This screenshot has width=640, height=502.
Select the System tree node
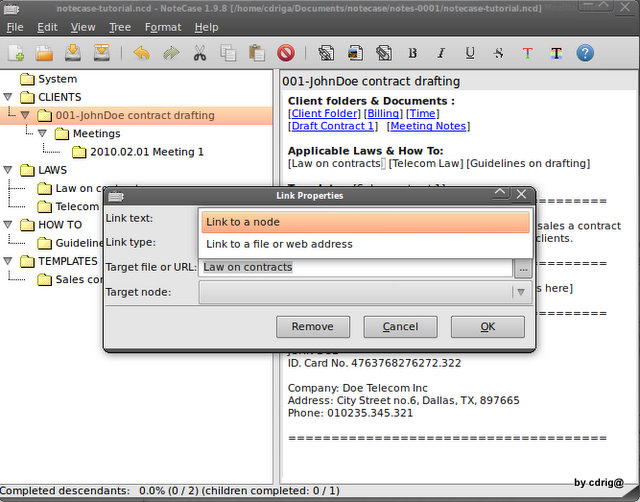(58, 79)
